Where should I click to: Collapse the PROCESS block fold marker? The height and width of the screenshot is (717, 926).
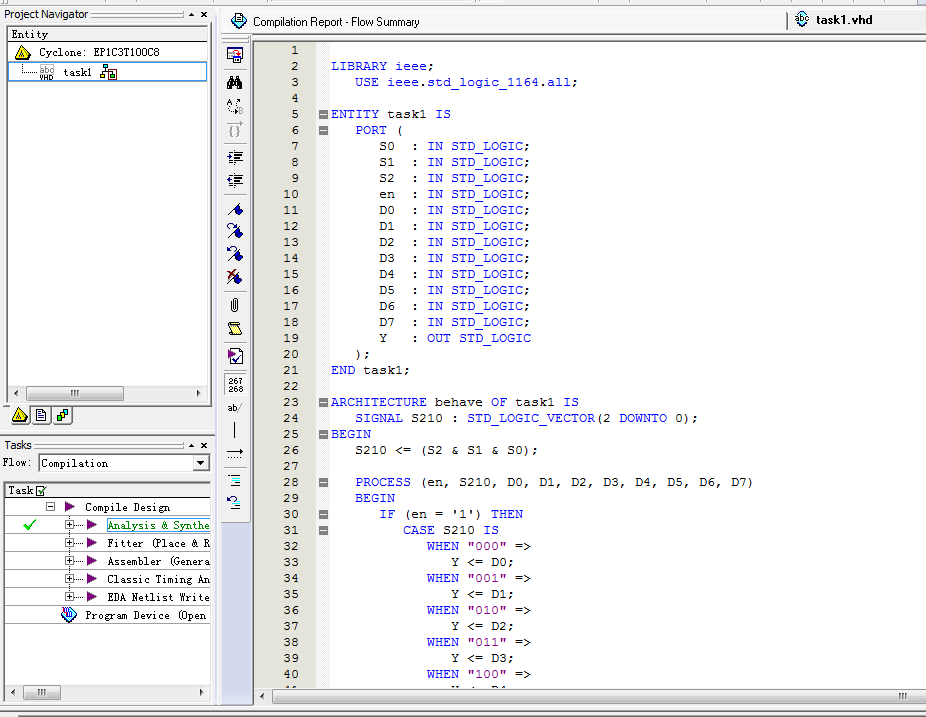pos(323,483)
